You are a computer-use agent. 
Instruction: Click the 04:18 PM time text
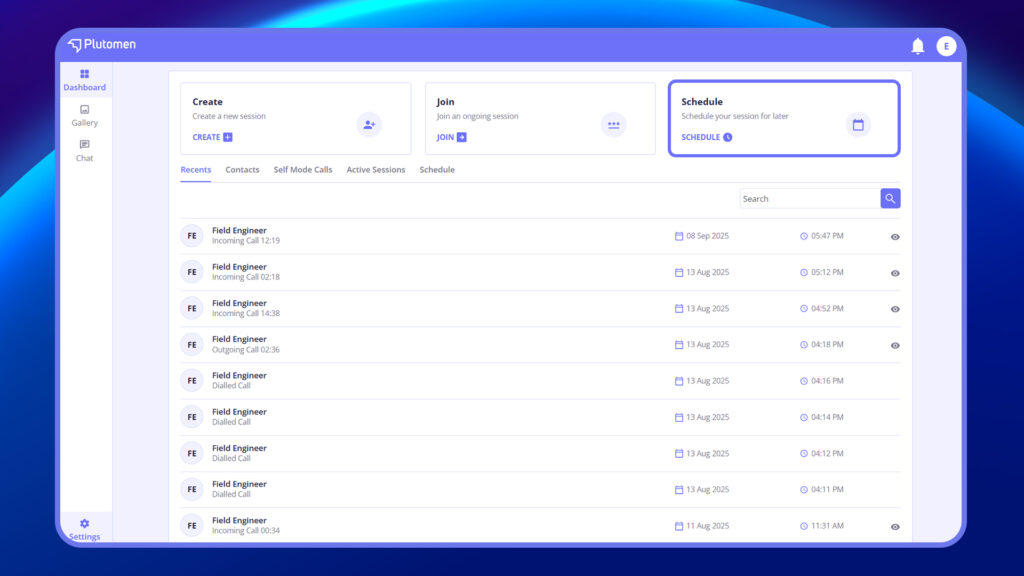tap(827, 344)
